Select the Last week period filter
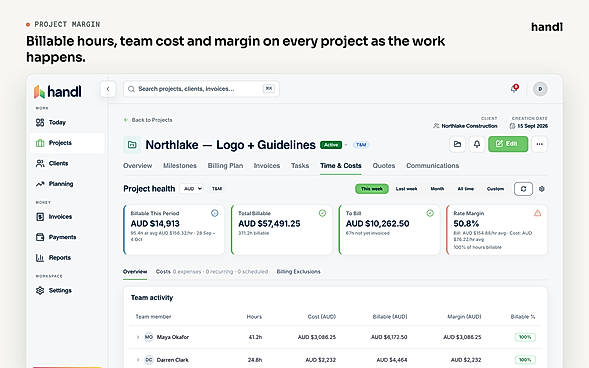This screenshot has height=368, width=589. (406, 189)
